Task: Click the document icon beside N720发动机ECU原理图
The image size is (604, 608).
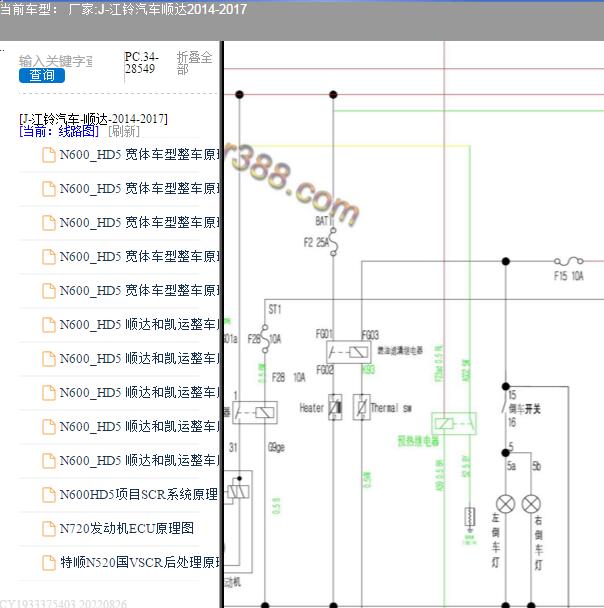Action: (49, 529)
